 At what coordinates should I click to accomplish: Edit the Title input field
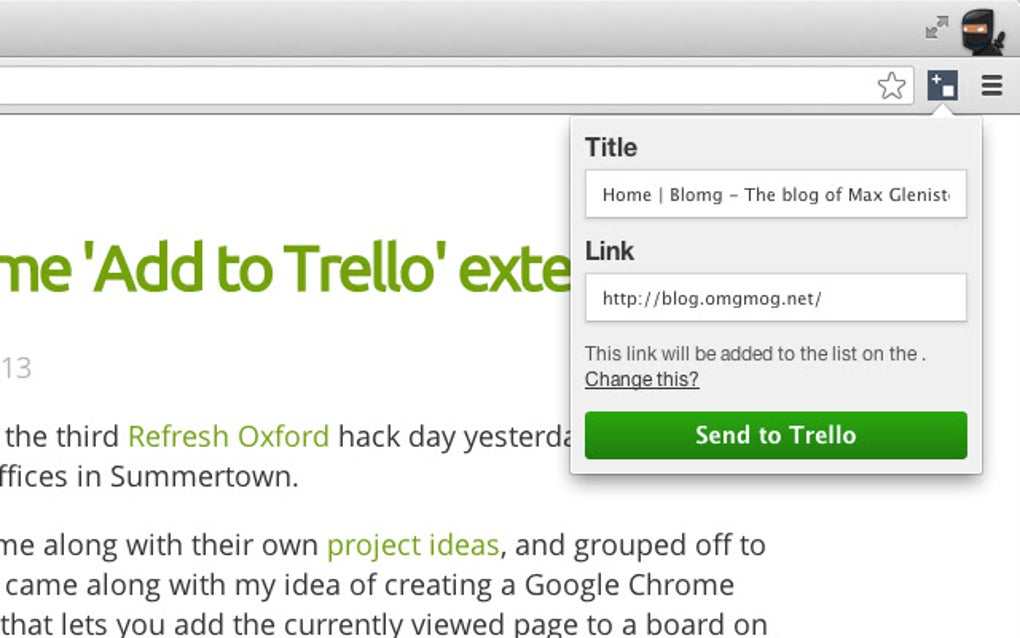click(x=775, y=194)
